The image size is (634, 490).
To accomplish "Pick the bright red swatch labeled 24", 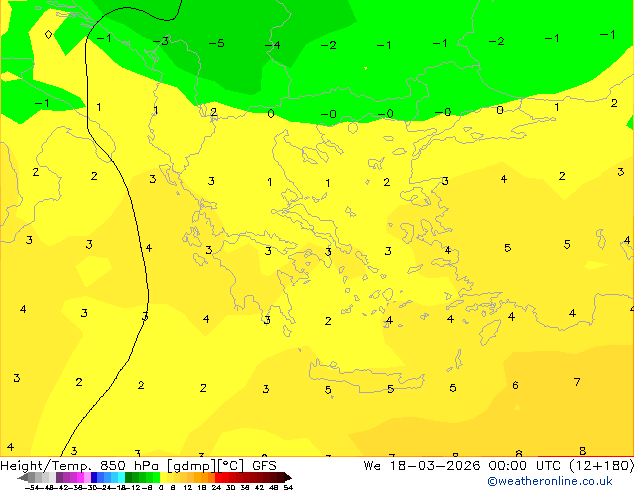I will point(218,477).
